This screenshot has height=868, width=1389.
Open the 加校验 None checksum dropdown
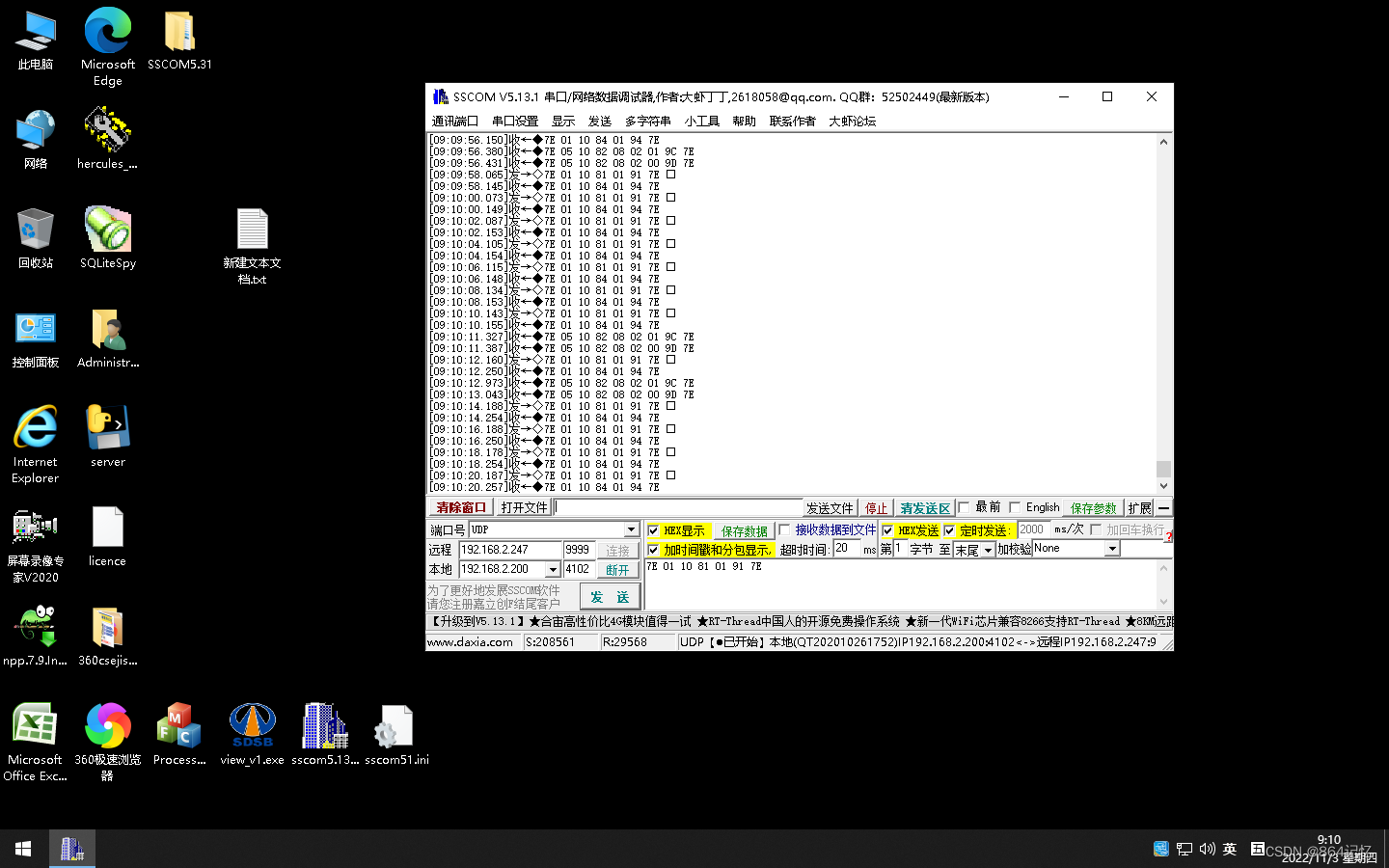(x=1112, y=549)
